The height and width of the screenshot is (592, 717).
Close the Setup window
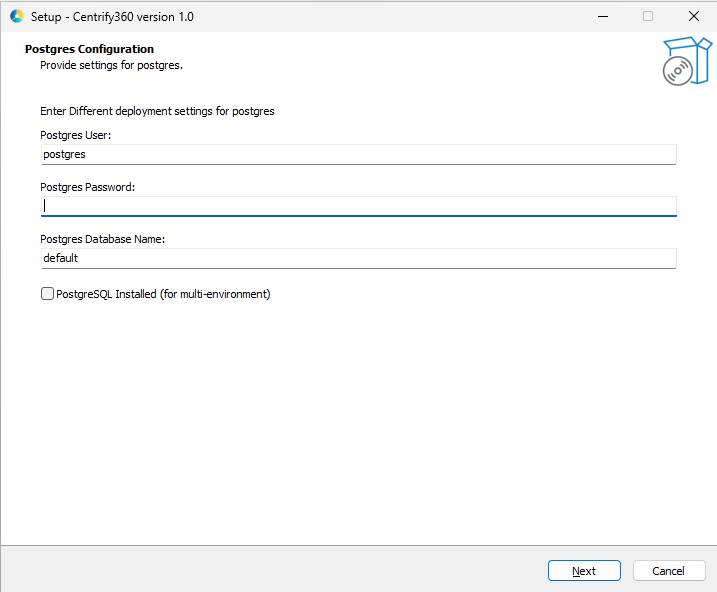point(694,16)
